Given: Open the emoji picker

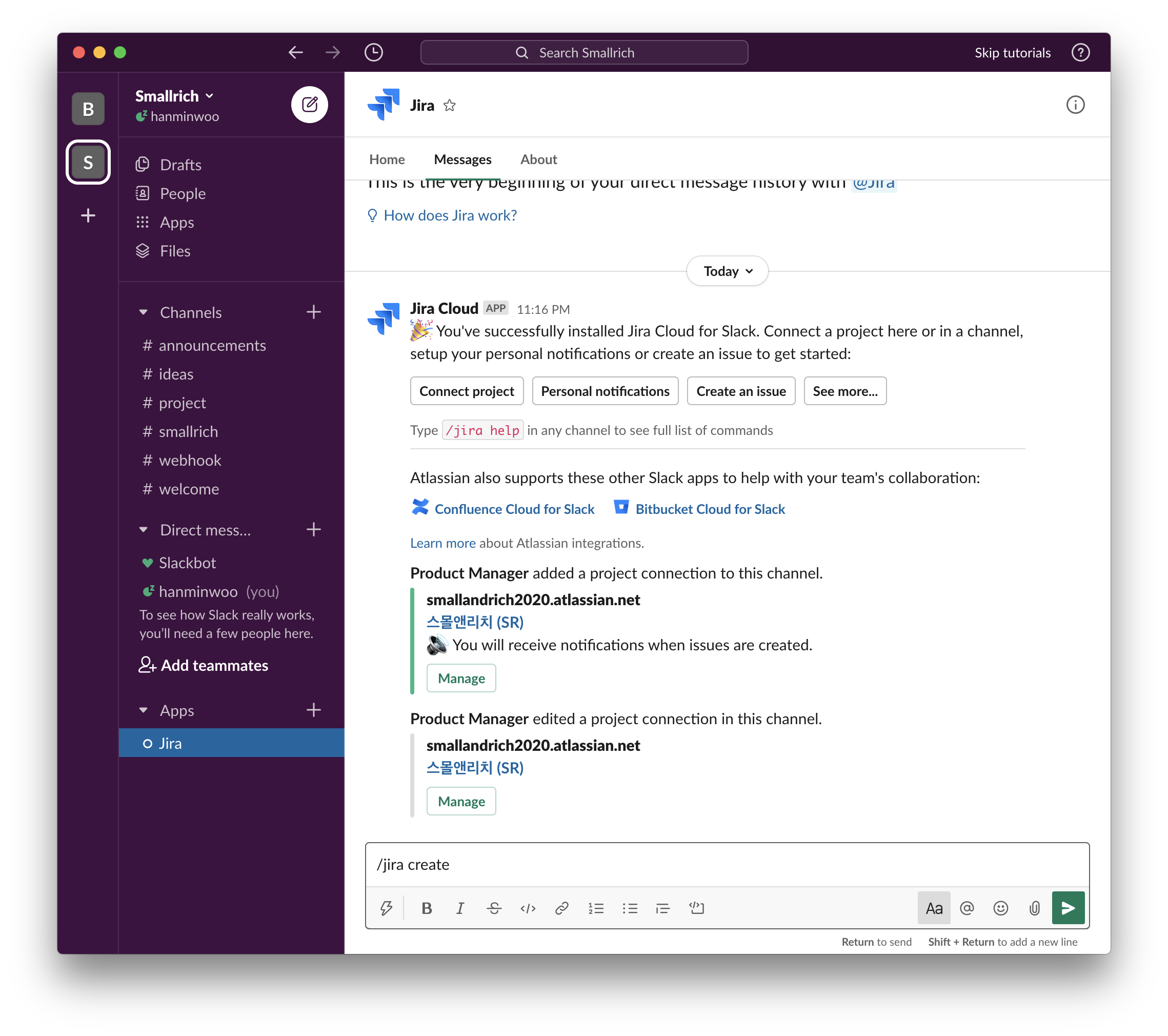Looking at the screenshot, I should point(1000,908).
